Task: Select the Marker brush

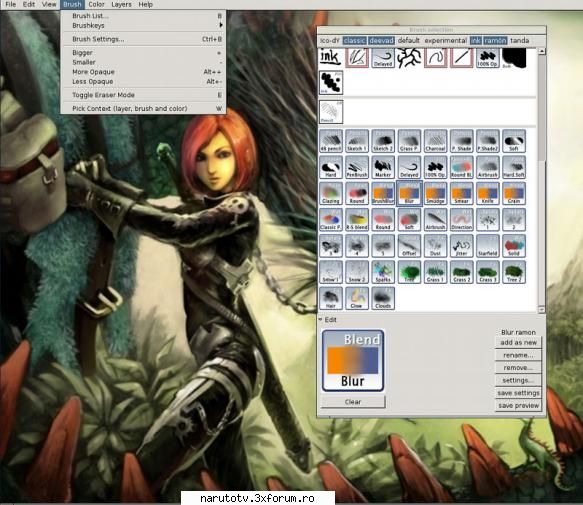Action: (x=383, y=167)
